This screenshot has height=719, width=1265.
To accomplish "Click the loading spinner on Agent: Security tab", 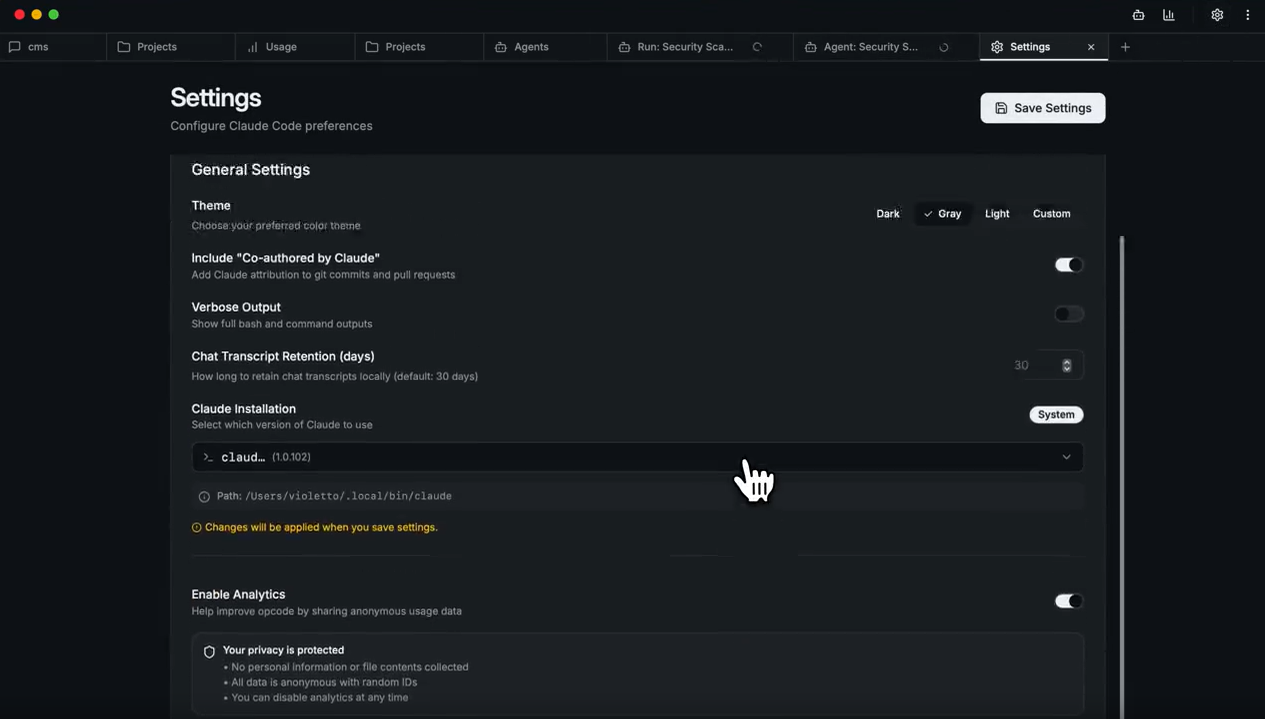I will point(943,47).
